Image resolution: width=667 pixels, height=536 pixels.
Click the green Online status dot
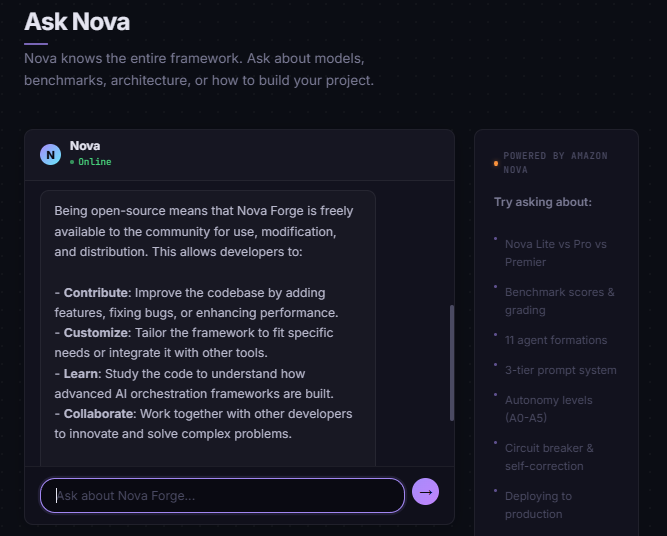[x=72, y=162]
